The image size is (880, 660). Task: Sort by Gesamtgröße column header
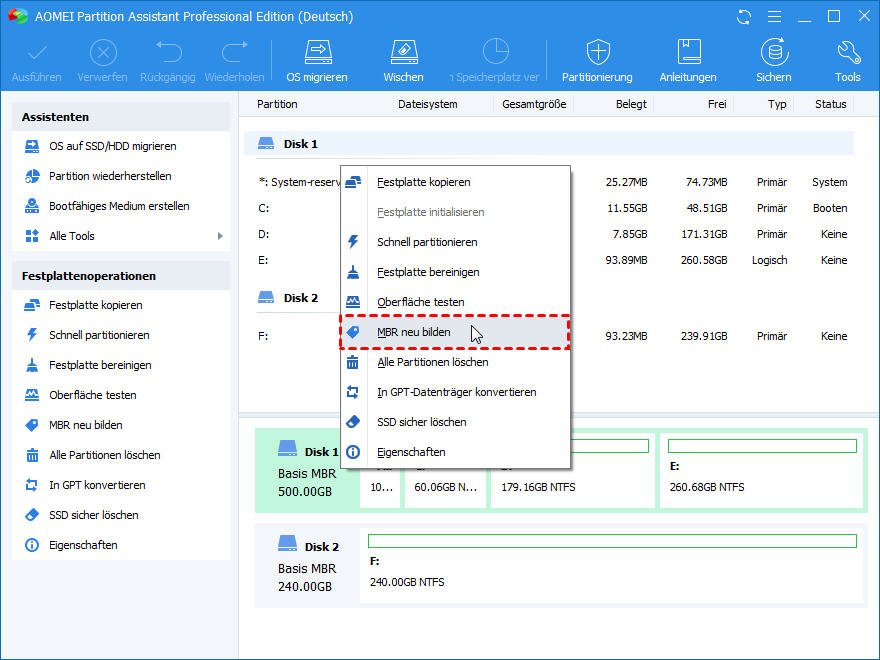[534, 104]
